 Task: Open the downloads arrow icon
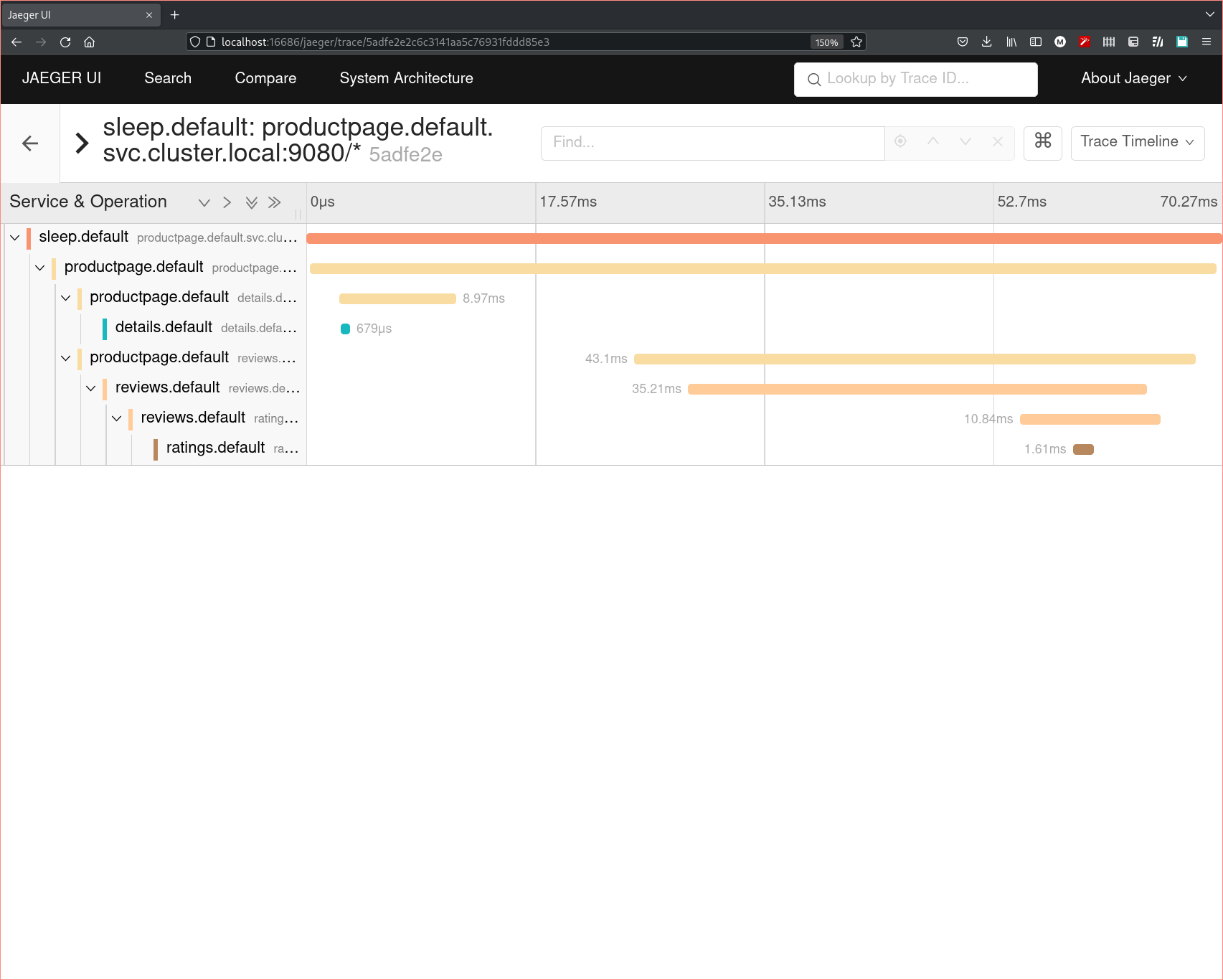(987, 42)
